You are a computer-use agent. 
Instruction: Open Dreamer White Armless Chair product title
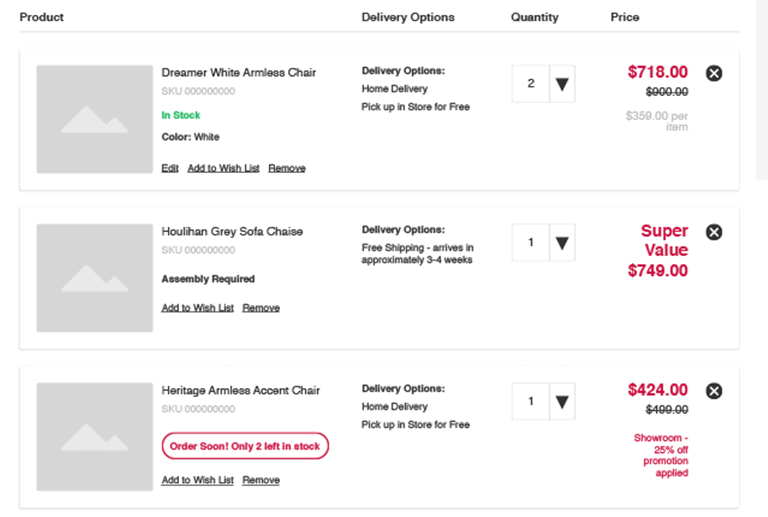coord(239,73)
